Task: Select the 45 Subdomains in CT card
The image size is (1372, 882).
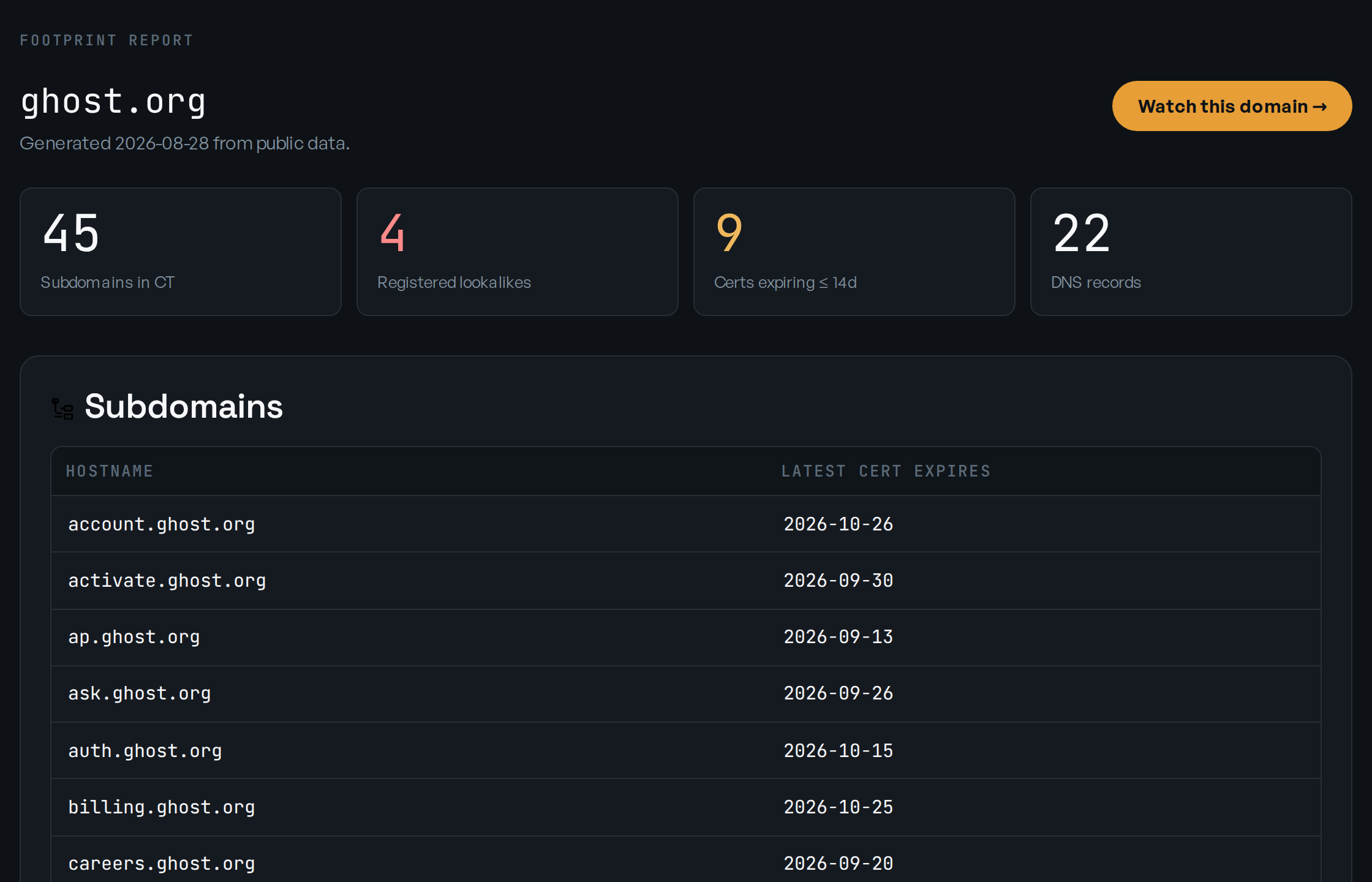Action: [181, 252]
